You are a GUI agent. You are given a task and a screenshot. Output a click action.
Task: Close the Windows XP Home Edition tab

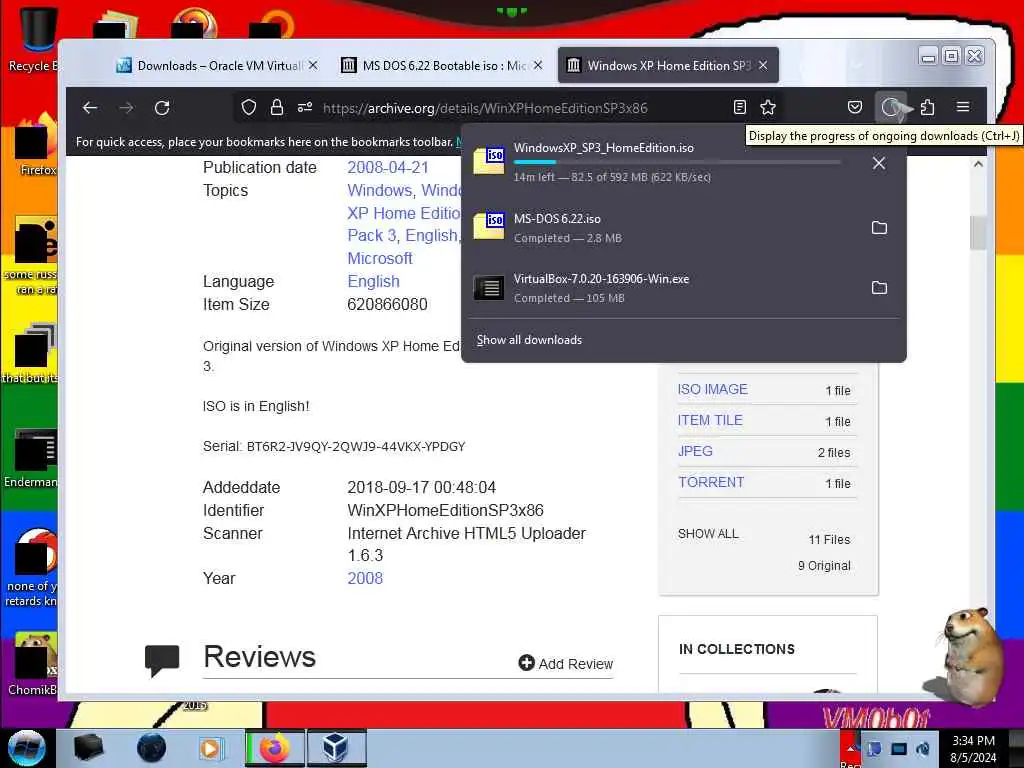[763, 65]
